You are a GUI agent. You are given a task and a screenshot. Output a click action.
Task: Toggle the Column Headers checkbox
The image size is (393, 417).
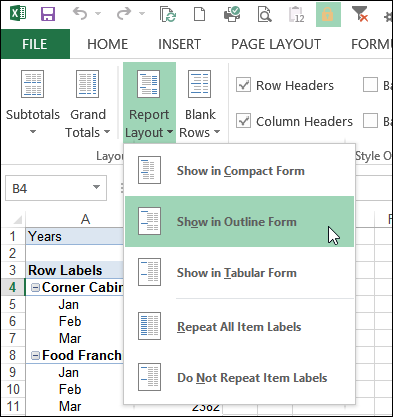coord(243,121)
